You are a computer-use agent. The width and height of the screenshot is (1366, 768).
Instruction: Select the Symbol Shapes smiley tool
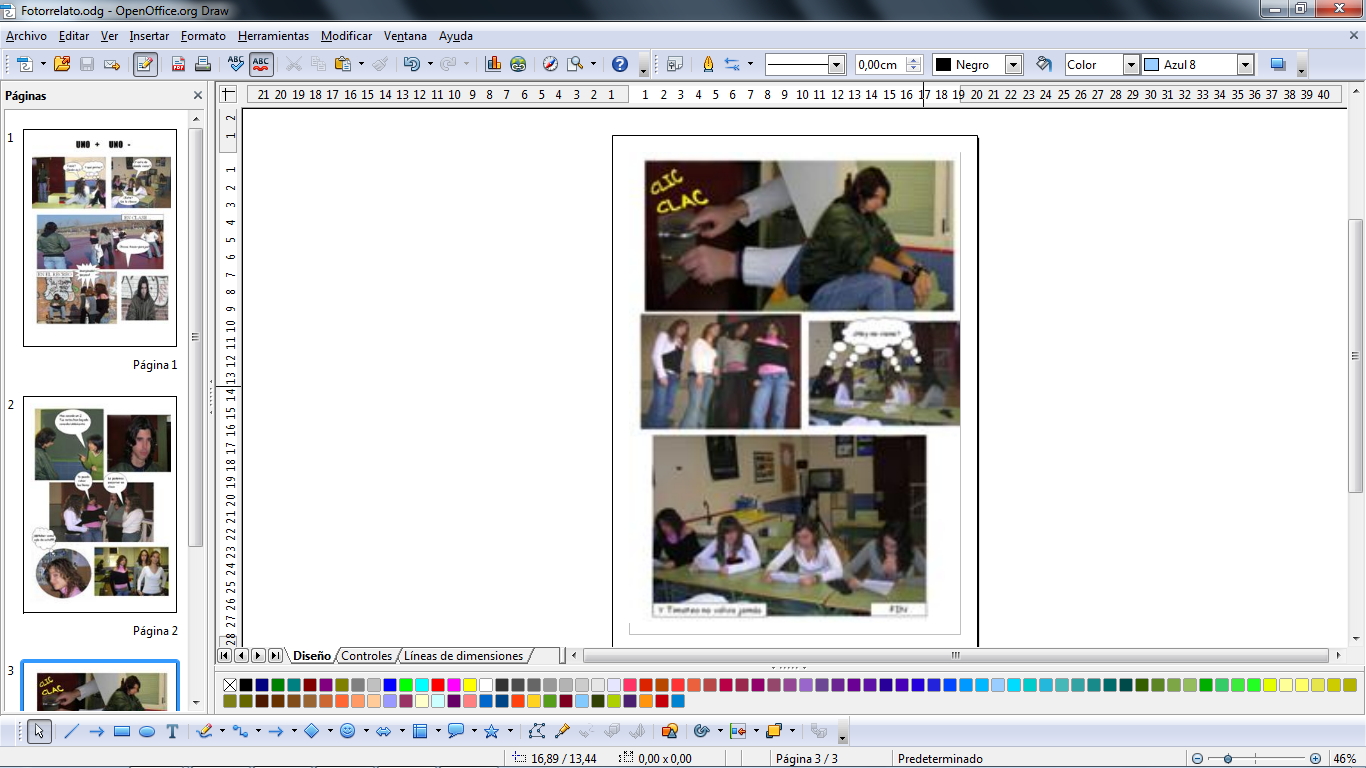348,731
